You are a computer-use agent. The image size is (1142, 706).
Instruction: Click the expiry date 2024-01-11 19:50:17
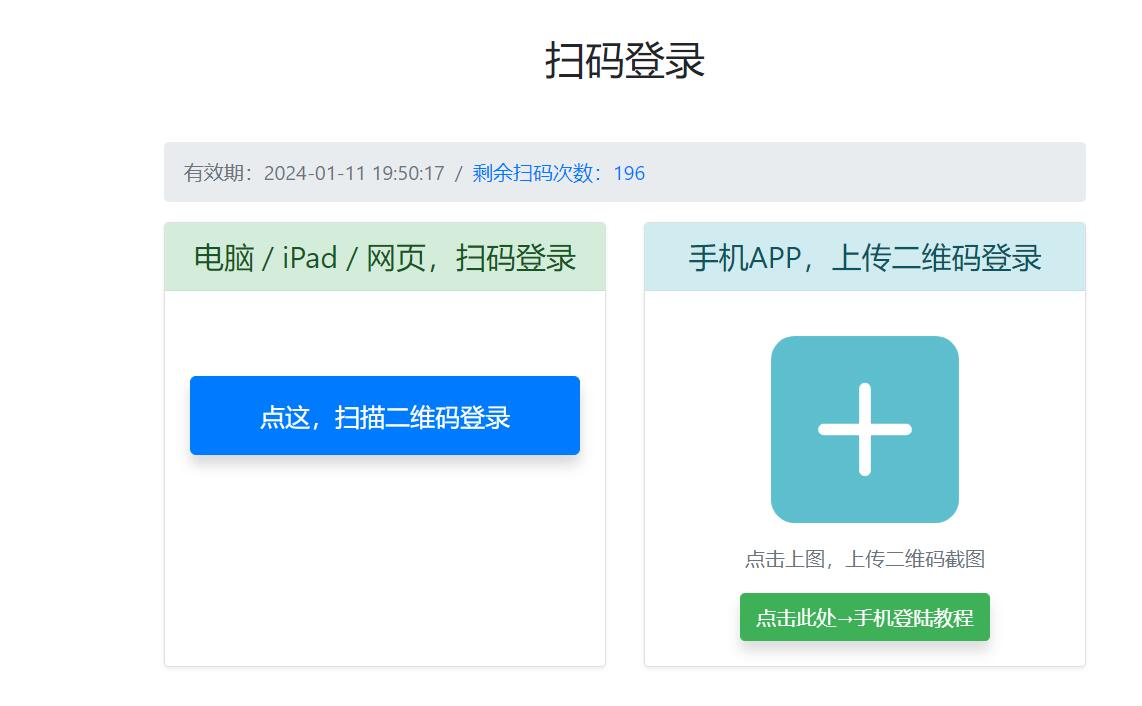click(354, 173)
